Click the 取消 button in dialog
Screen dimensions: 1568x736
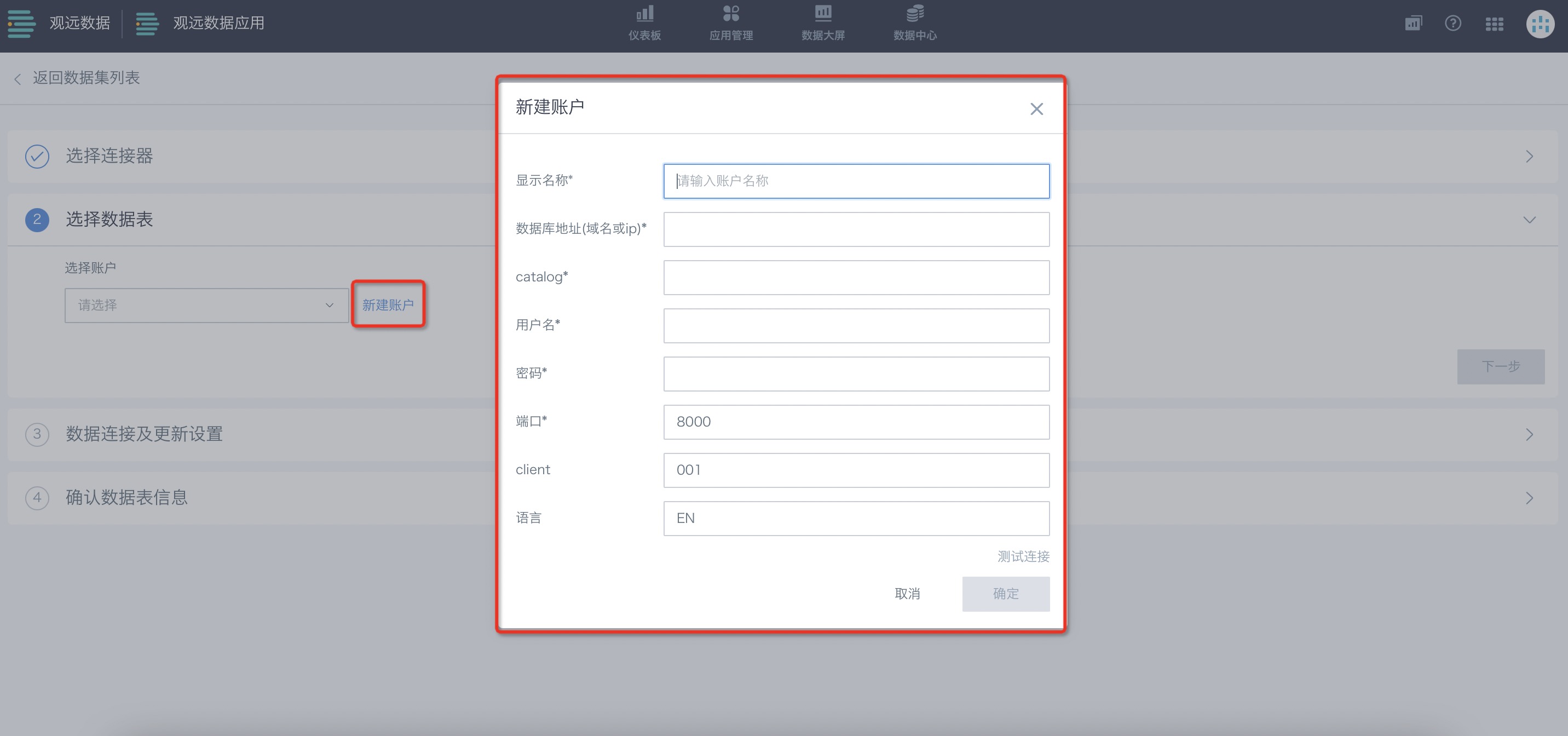coord(907,594)
